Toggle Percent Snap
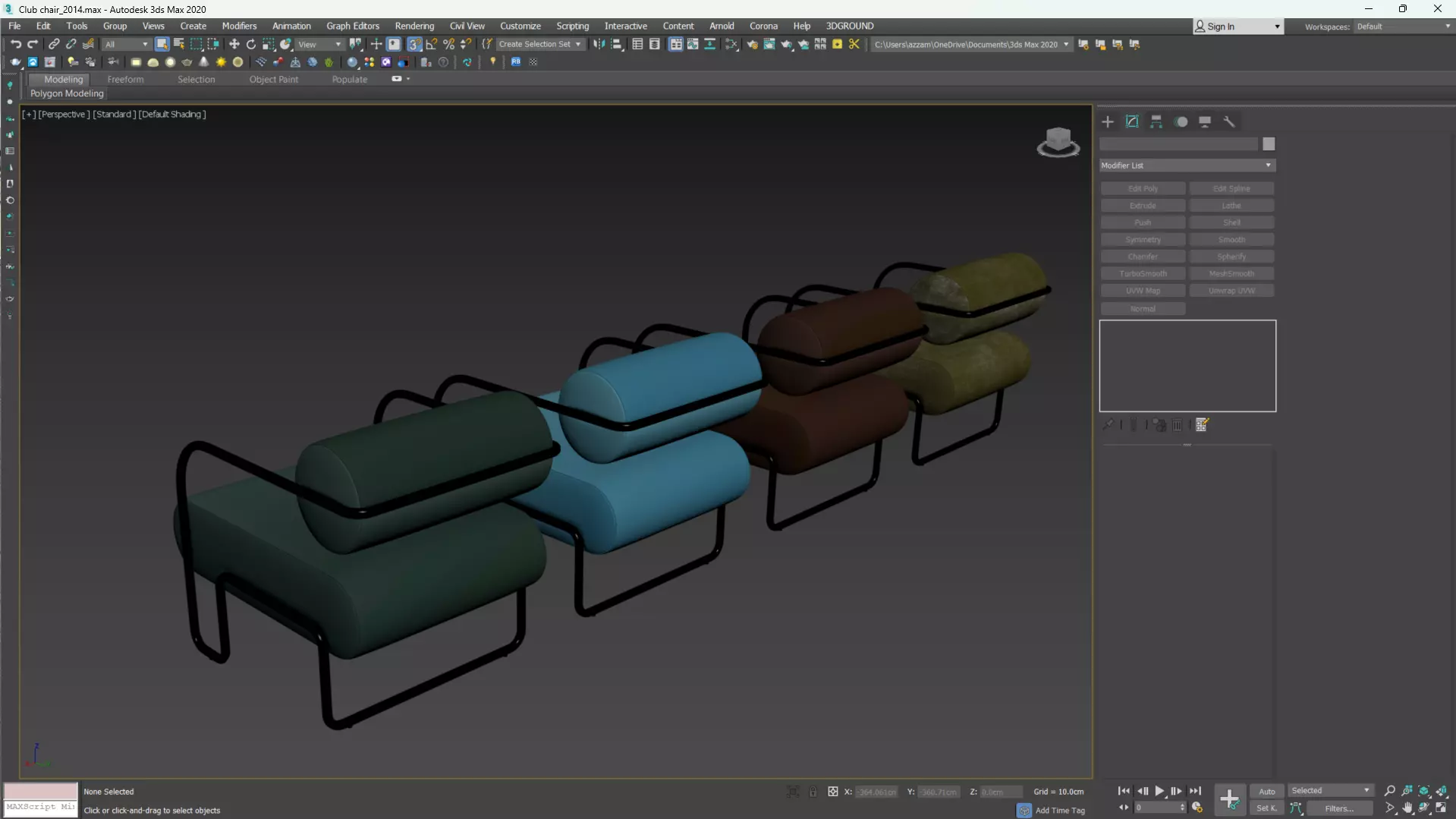Screen dimensions: 1456x819 tap(449, 44)
